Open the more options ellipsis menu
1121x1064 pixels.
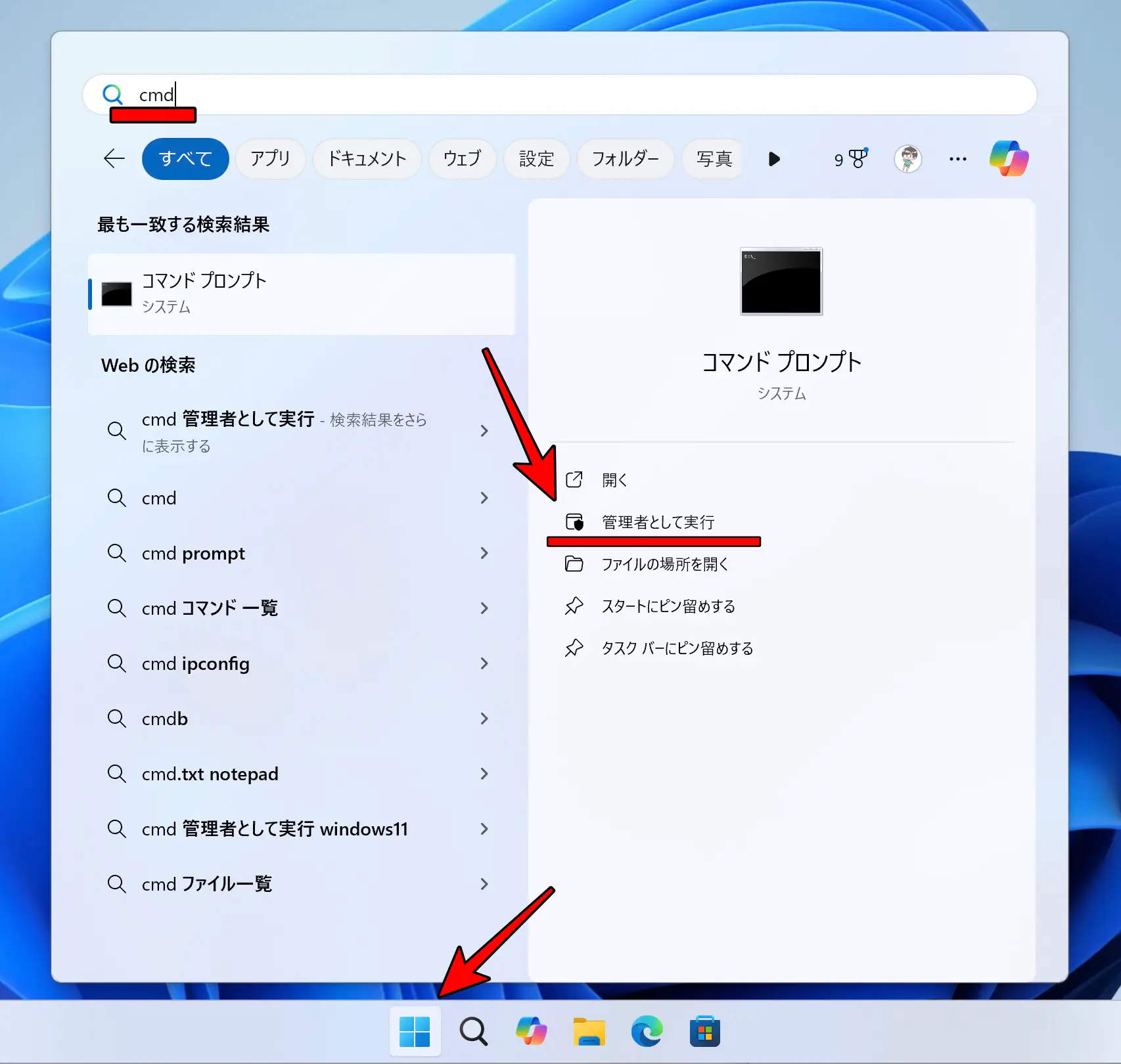click(x=957, y=158)
